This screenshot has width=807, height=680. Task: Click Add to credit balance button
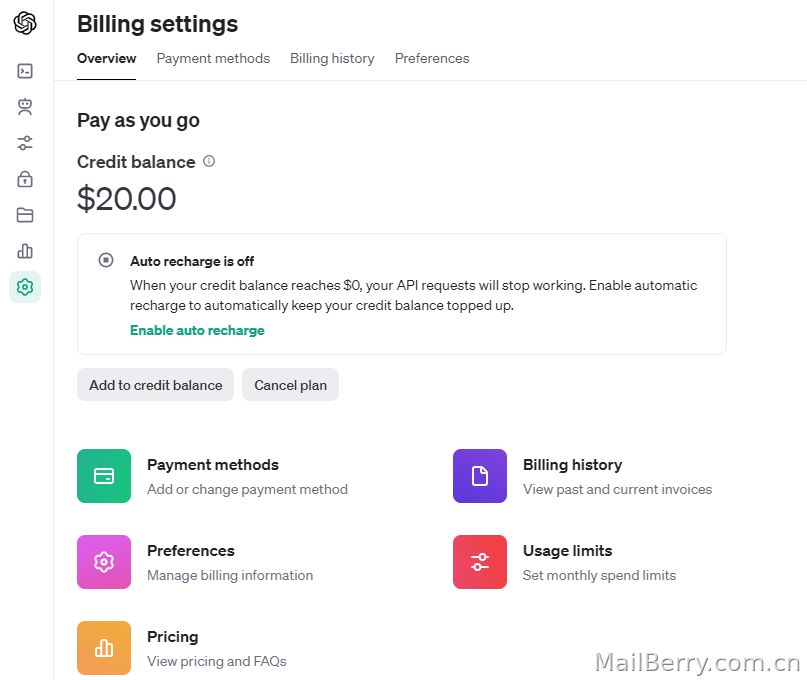pos(155,385)
